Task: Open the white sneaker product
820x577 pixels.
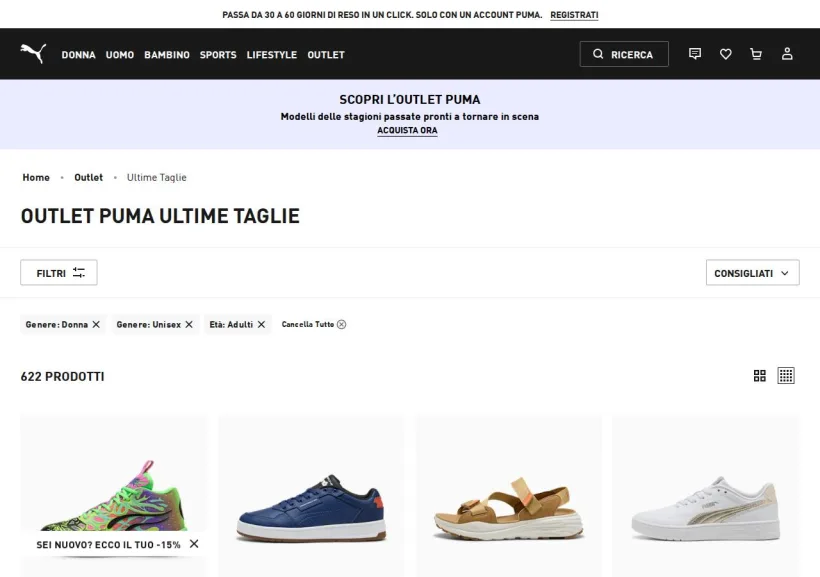Action: (706, 496)
